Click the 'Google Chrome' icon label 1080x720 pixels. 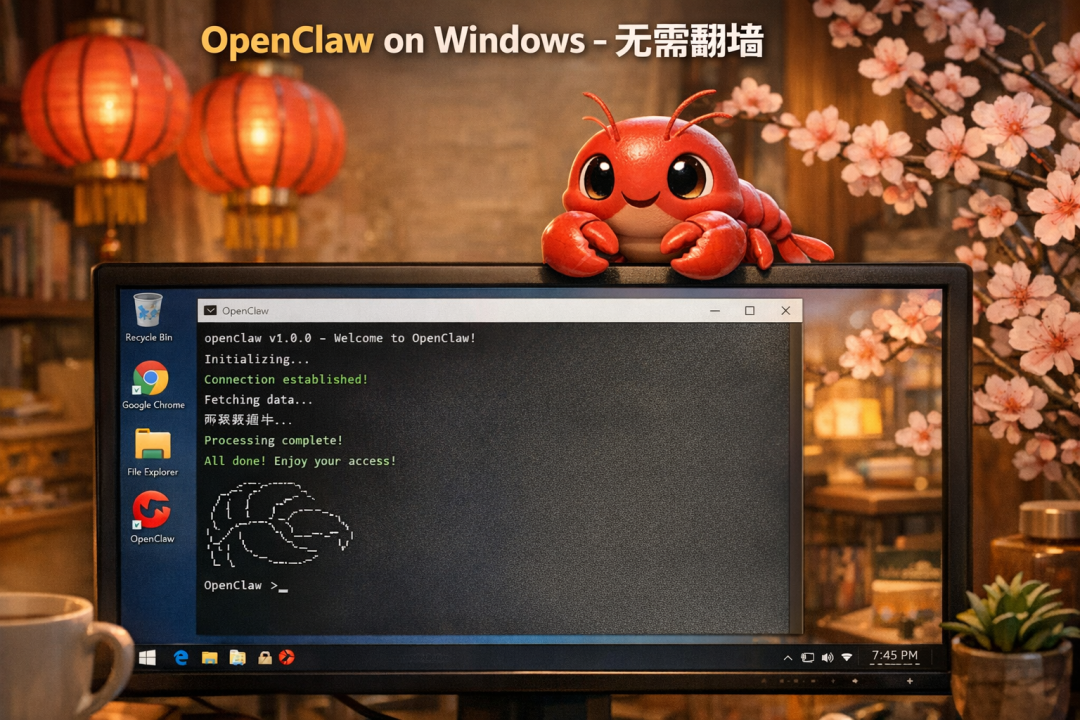coord(153,405)
